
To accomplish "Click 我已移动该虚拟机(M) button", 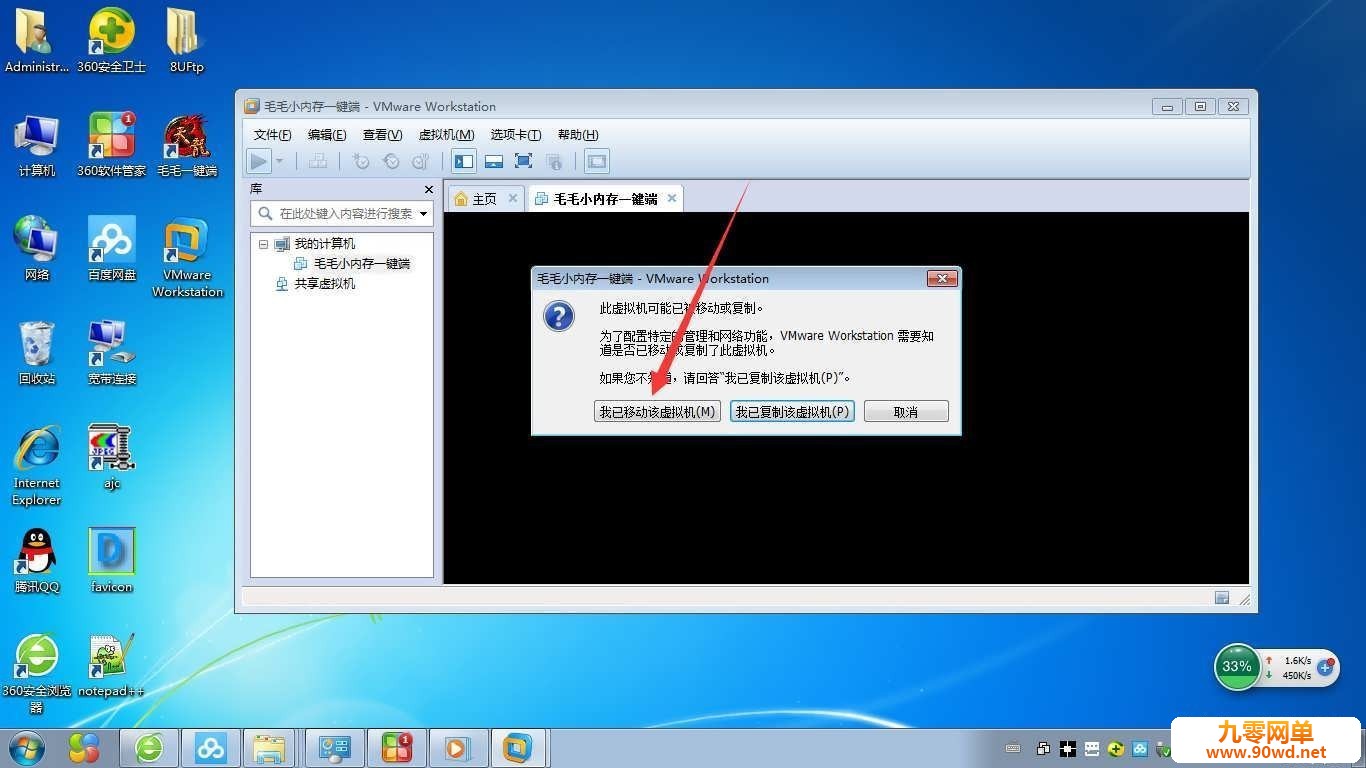I will tap(657, 412).
